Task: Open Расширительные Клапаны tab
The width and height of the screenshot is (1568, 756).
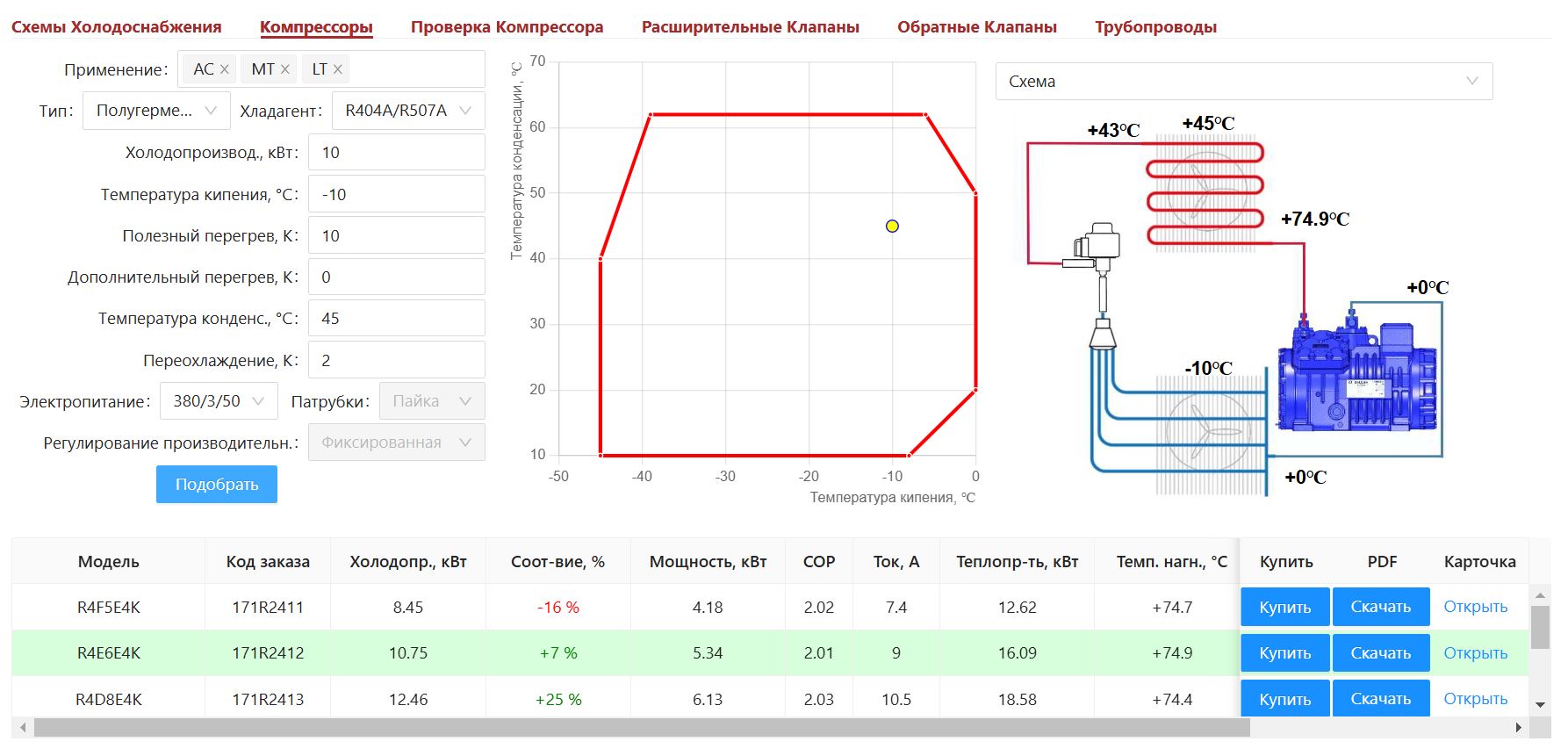Action: coord(751,27)
